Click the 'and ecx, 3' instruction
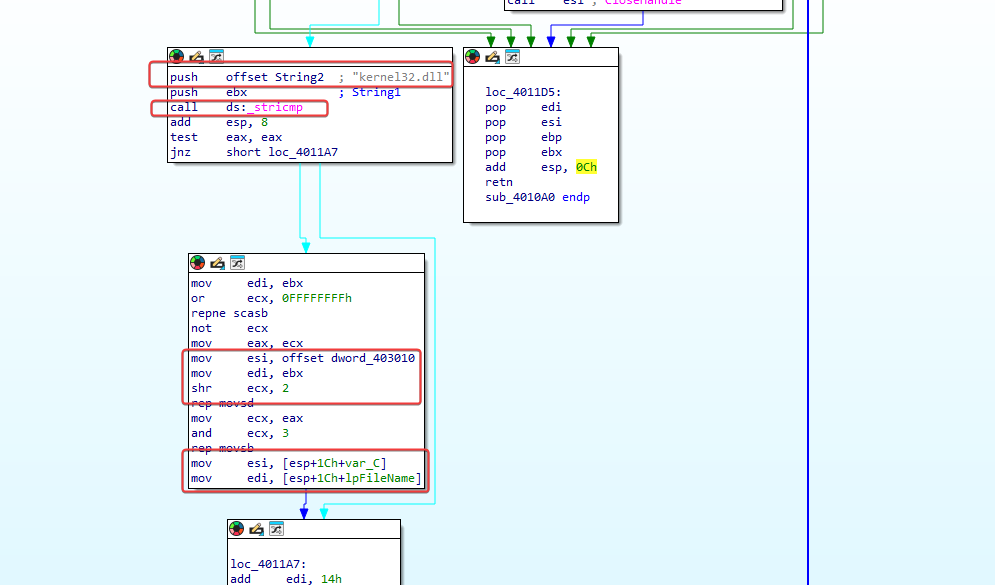This screenshot has width=995, height=585. (240, 433)
